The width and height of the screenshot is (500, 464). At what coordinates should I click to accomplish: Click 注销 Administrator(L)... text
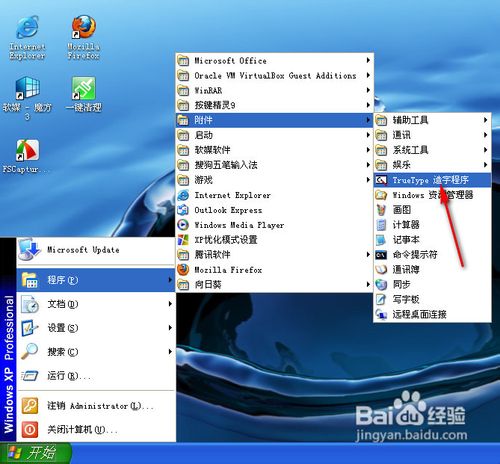(x=100, y=406)
